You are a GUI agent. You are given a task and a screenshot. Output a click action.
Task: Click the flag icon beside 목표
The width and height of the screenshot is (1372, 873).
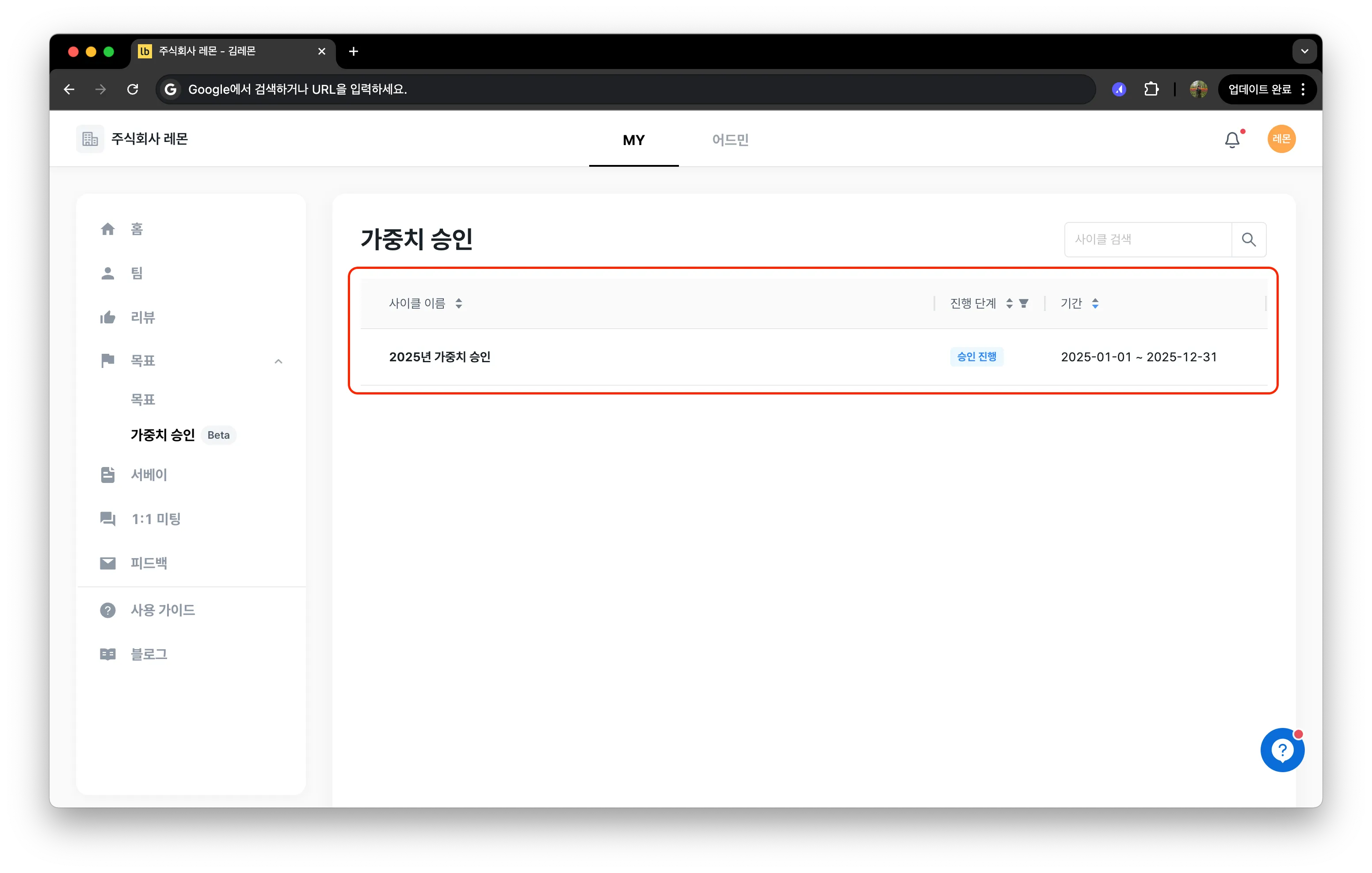tap(108, 360)
